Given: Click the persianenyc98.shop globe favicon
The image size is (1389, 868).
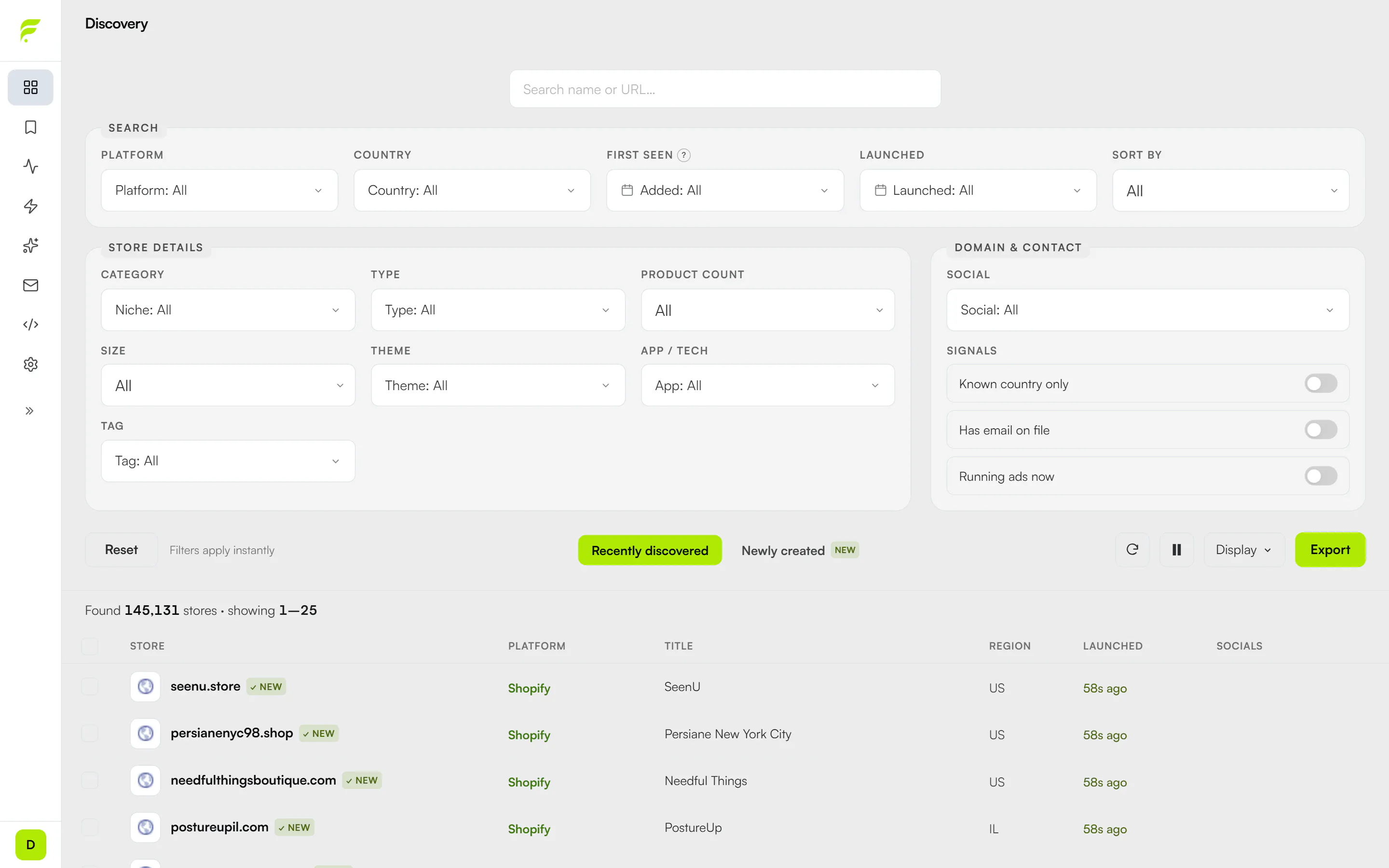Looking at the screenshot, I should pyautogui.click(x=145, y=733).
